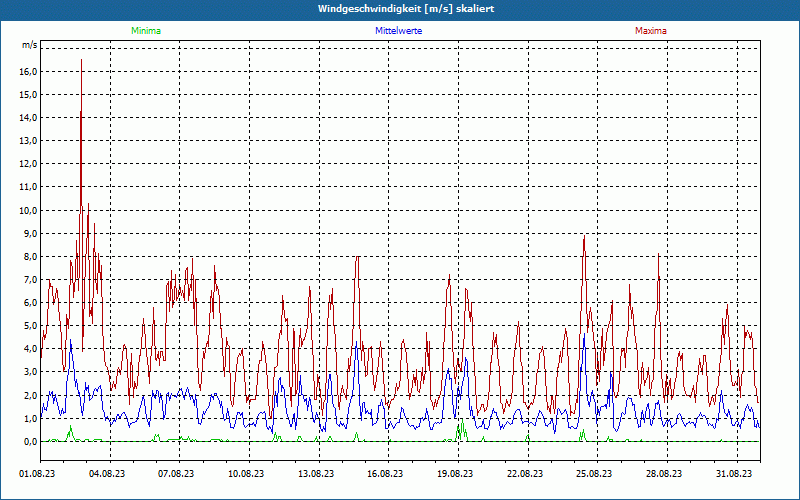Click the 13,0 y-axis value

click(x=28, y=141)
